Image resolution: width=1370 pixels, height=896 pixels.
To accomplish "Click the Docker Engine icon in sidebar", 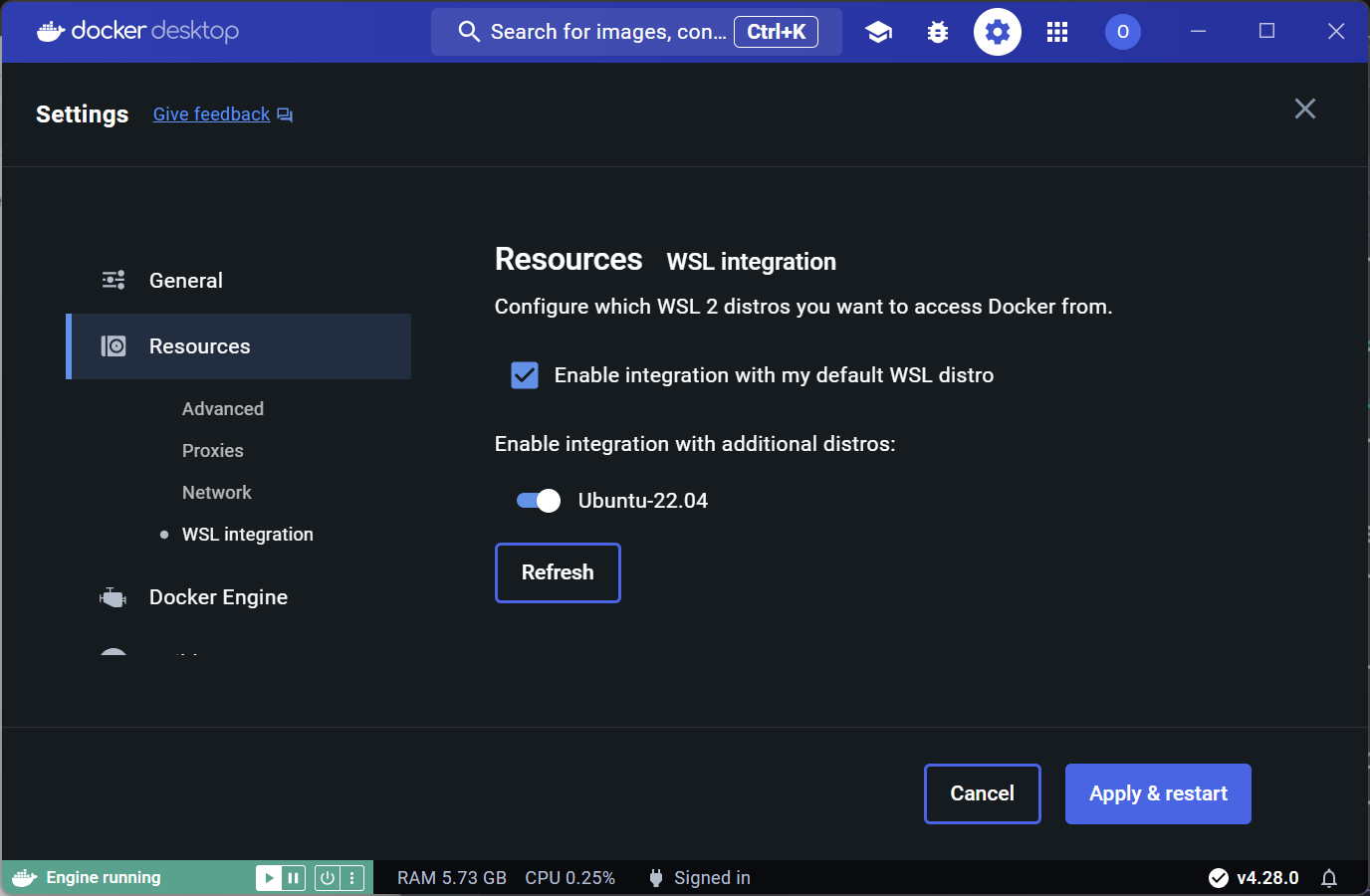I will click(114, 597).
